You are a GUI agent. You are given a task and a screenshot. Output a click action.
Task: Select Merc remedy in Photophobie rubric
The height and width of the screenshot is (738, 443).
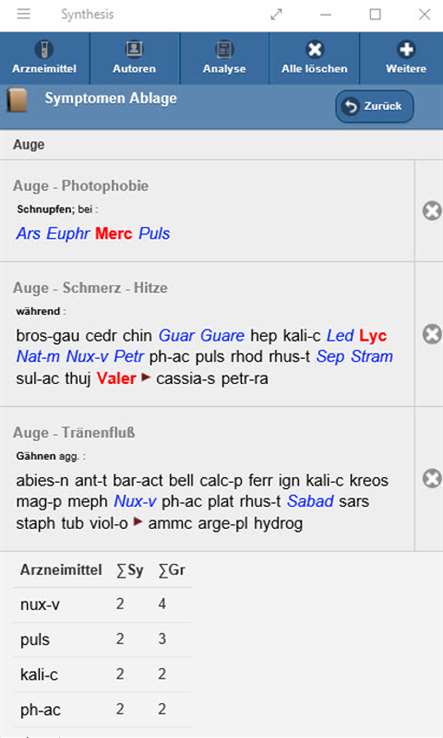(x=113, y=233)
